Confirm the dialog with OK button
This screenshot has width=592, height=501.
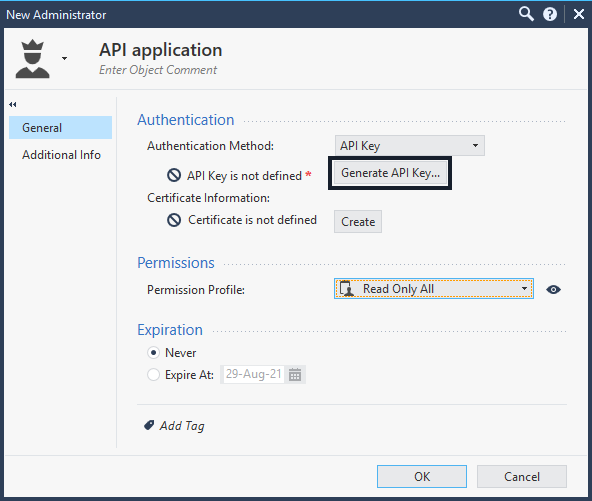point(422,476)
